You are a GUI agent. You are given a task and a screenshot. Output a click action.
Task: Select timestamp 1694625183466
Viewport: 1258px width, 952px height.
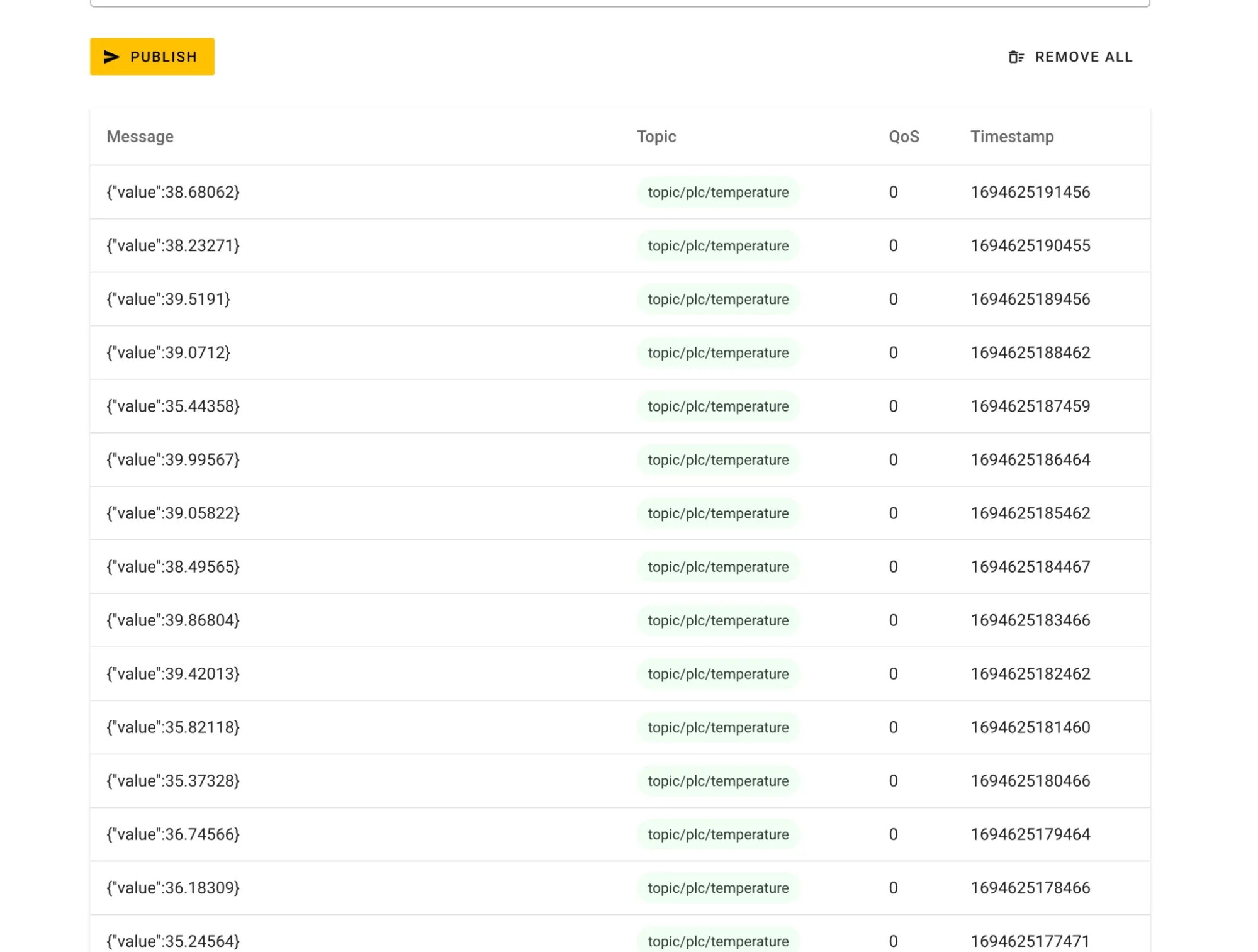point(1030,620)
